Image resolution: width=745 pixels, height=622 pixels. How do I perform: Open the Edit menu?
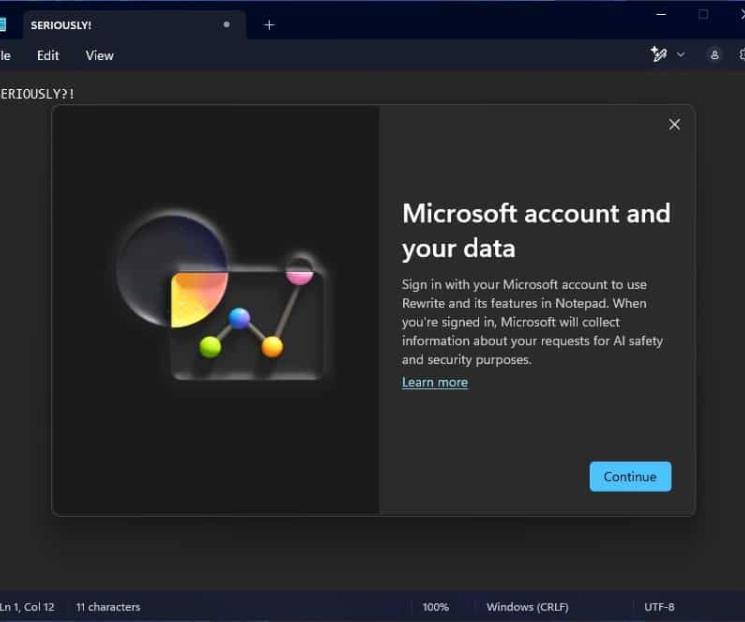click(48, 56)
